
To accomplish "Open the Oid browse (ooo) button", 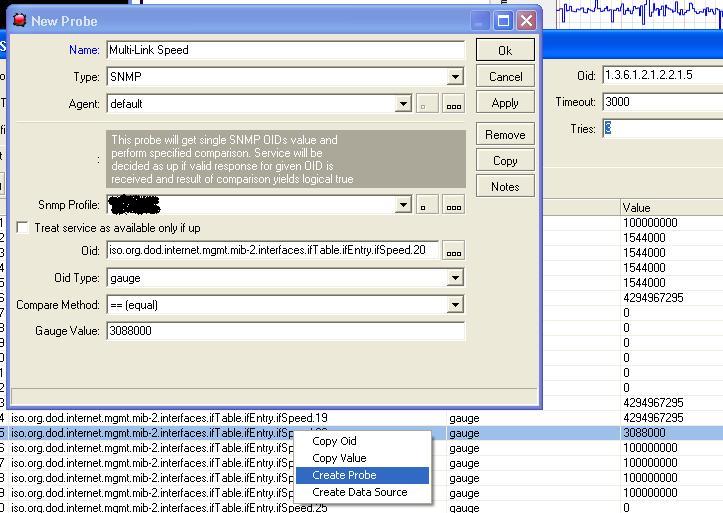I will tap(454, 251).
